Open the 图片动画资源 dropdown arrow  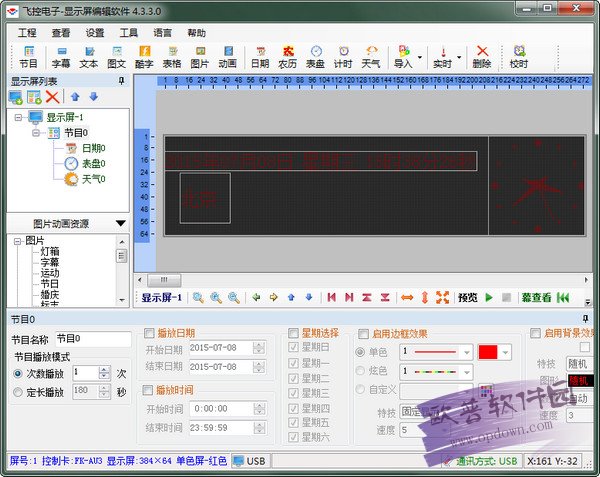coord(121,223)
